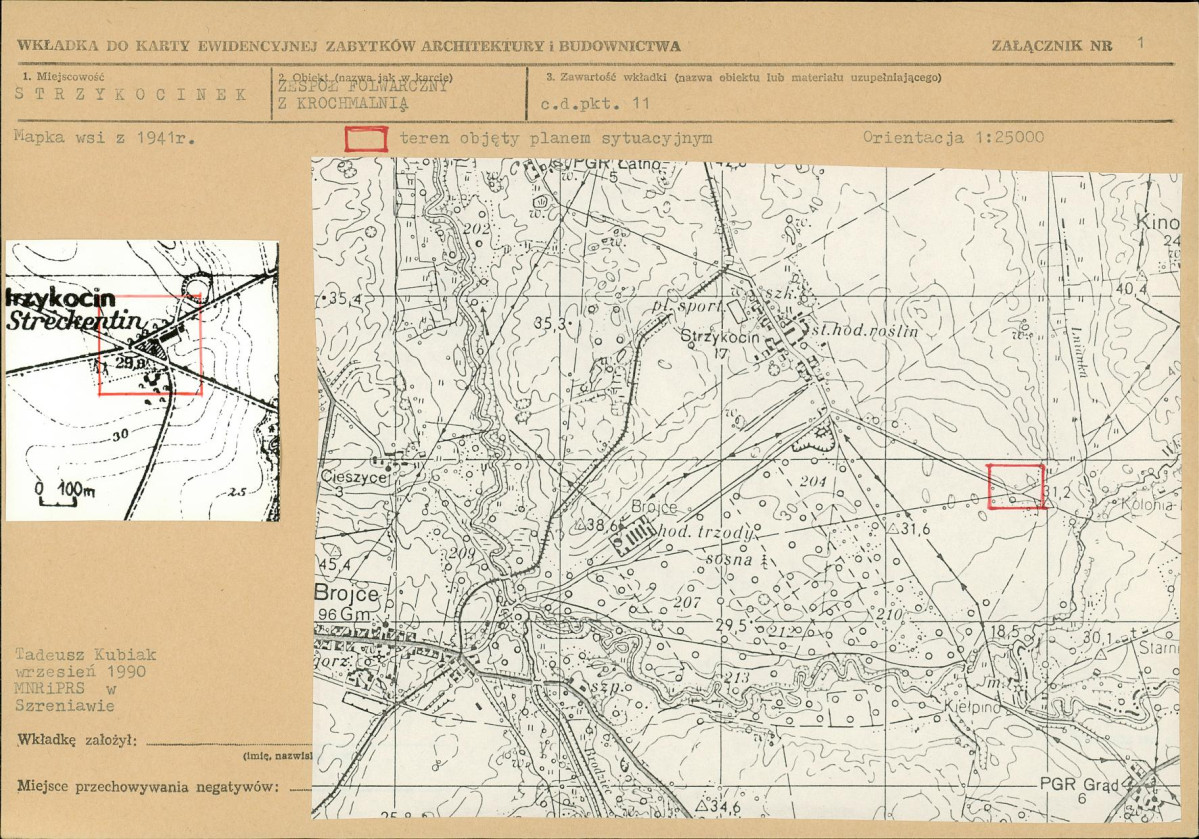Image resolution: width=1199 pixels, height=839 pixels.
Task: Click the typed entry "c.d.pkt. 11"
Action: (595, 103)
